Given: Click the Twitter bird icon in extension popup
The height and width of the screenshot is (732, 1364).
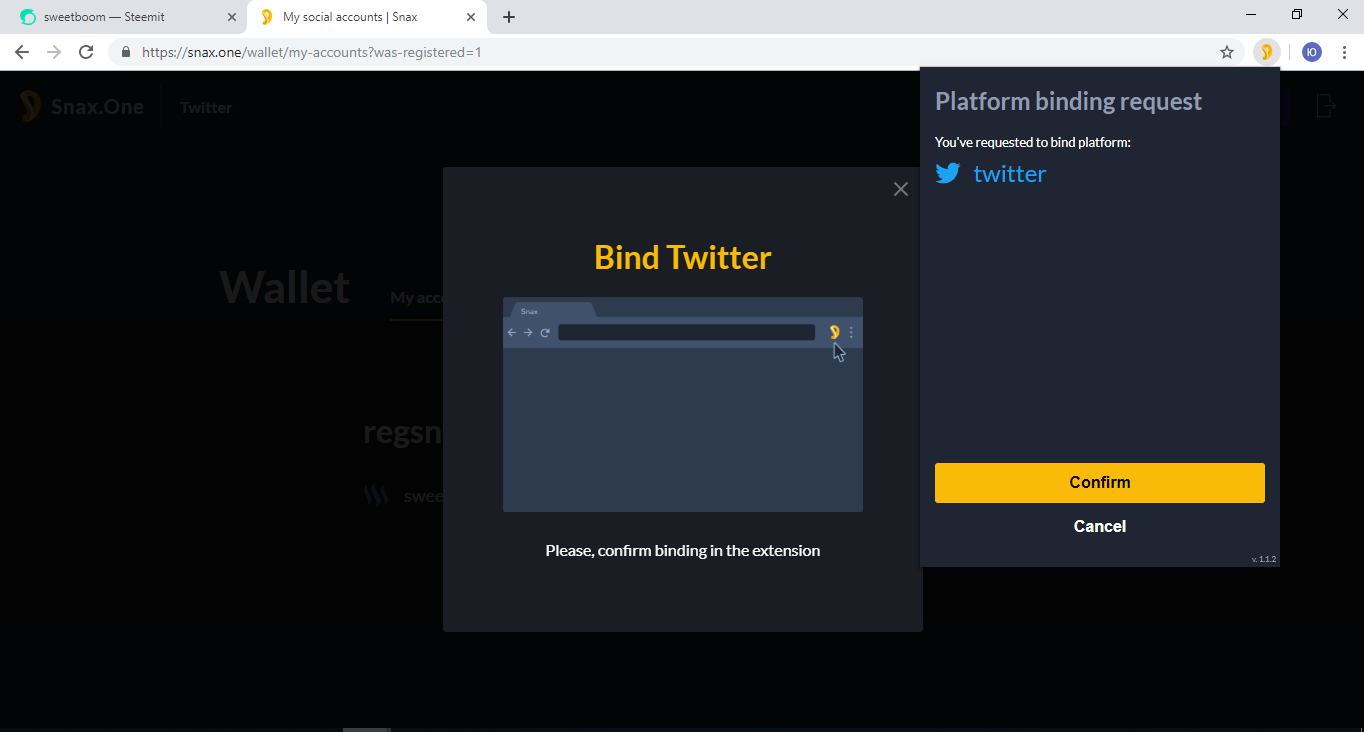Looking at the screenshot, I should (948, 173).
